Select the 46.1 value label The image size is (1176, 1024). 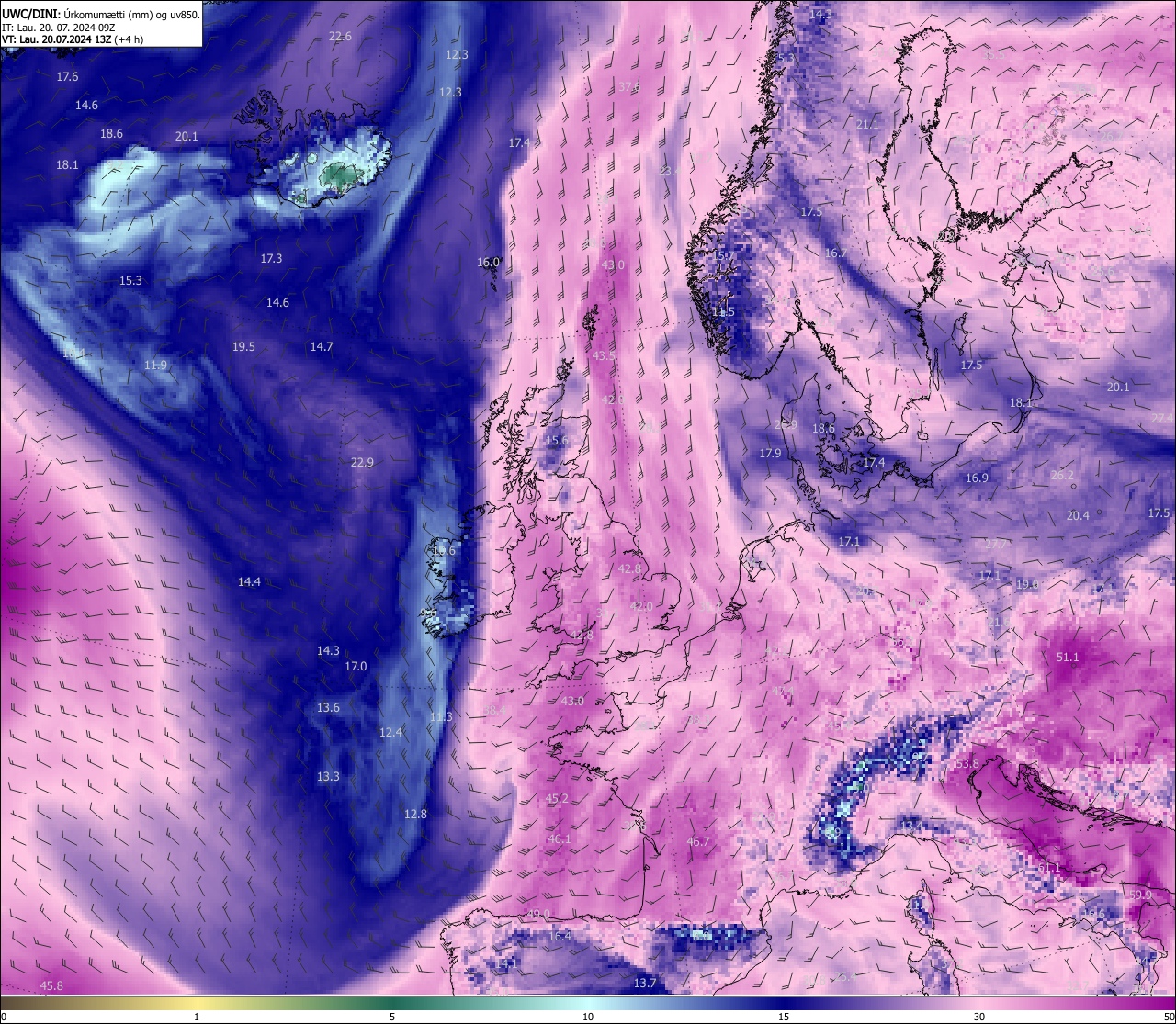[x=559, y=839]
